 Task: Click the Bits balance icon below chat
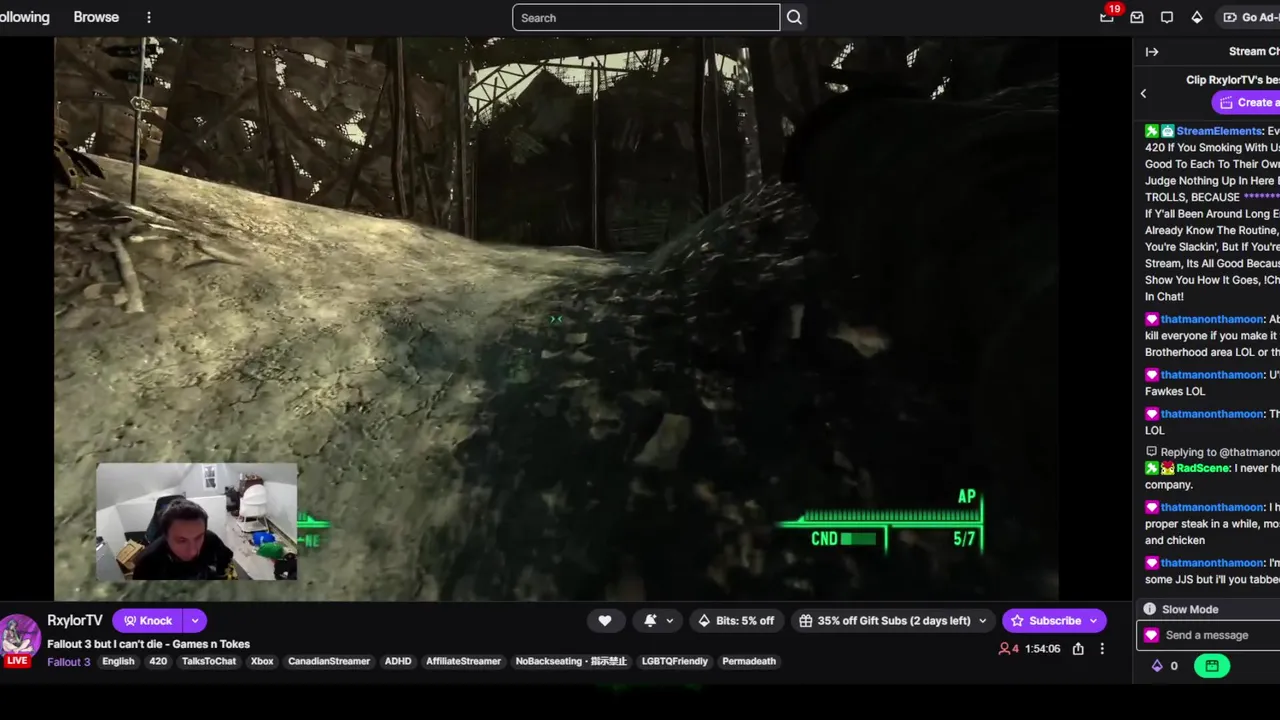click(x=1158, y=666)
